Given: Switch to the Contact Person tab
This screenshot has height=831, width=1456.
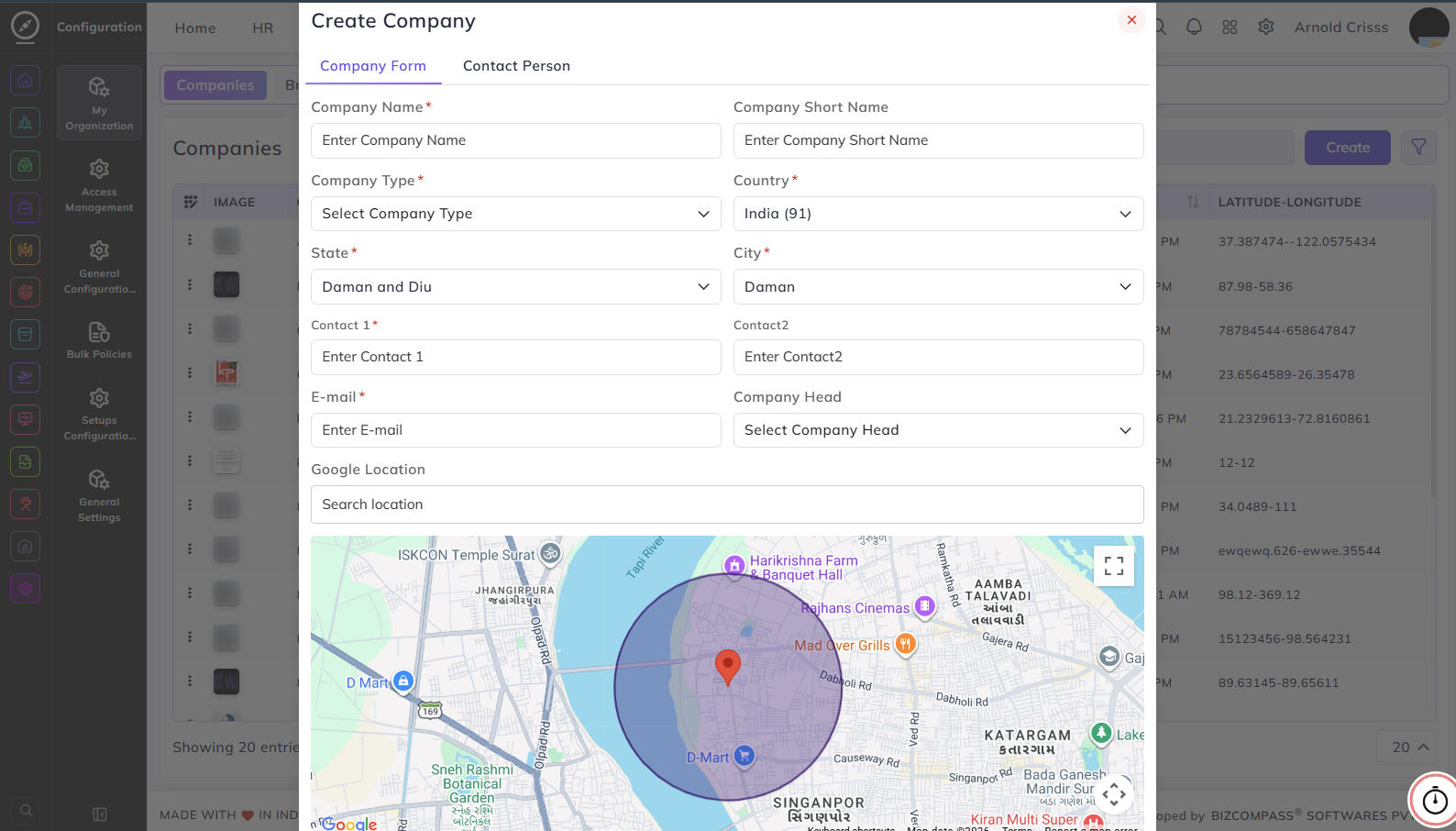Looking at the screenshot, I should coord(516,66).
